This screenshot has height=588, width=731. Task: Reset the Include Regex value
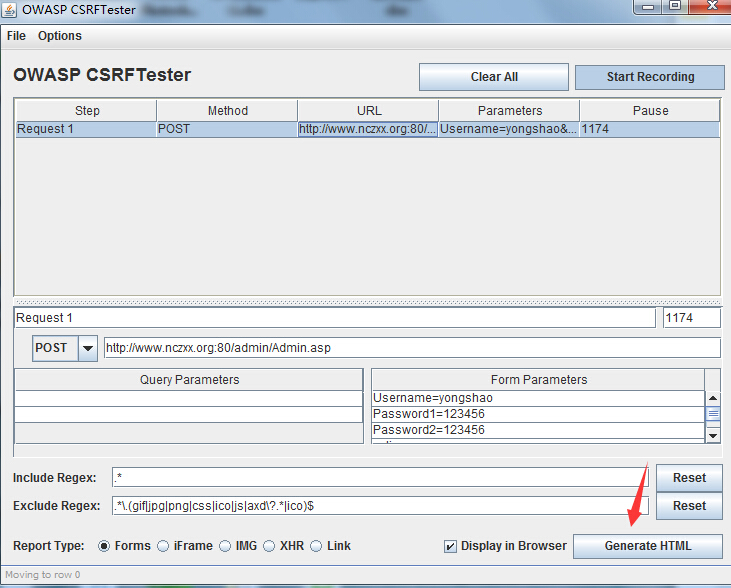pyautogui.click(x=689, y=478)
